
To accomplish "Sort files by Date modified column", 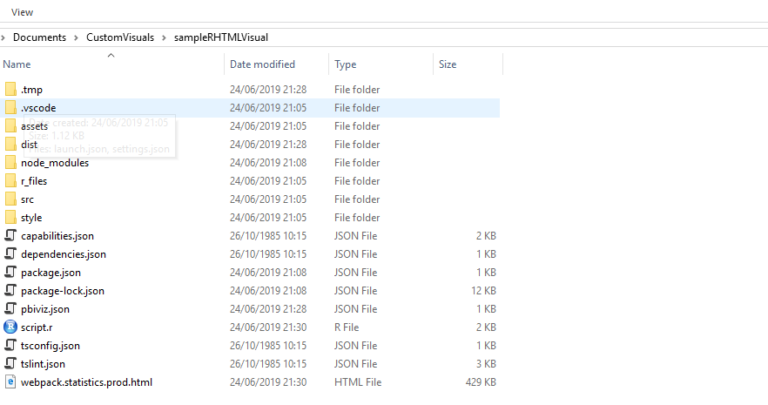I will [262, 64].
